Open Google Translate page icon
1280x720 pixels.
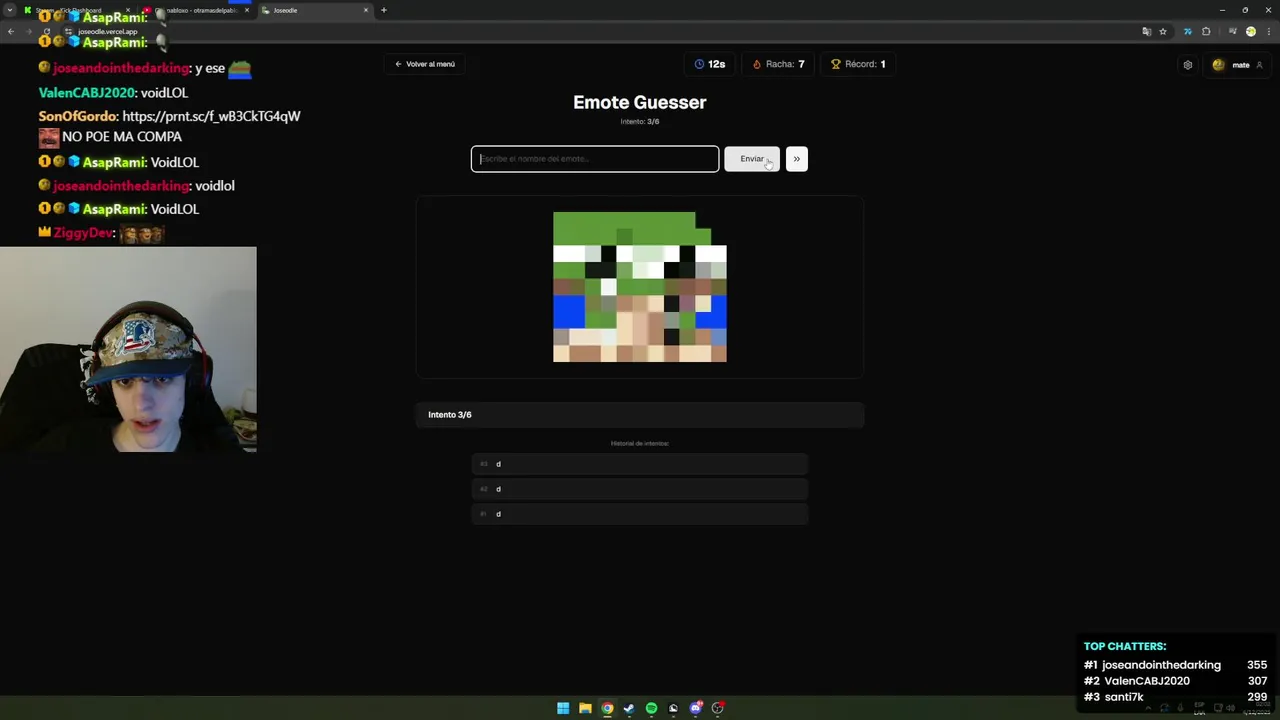[x=1147, y=31]
